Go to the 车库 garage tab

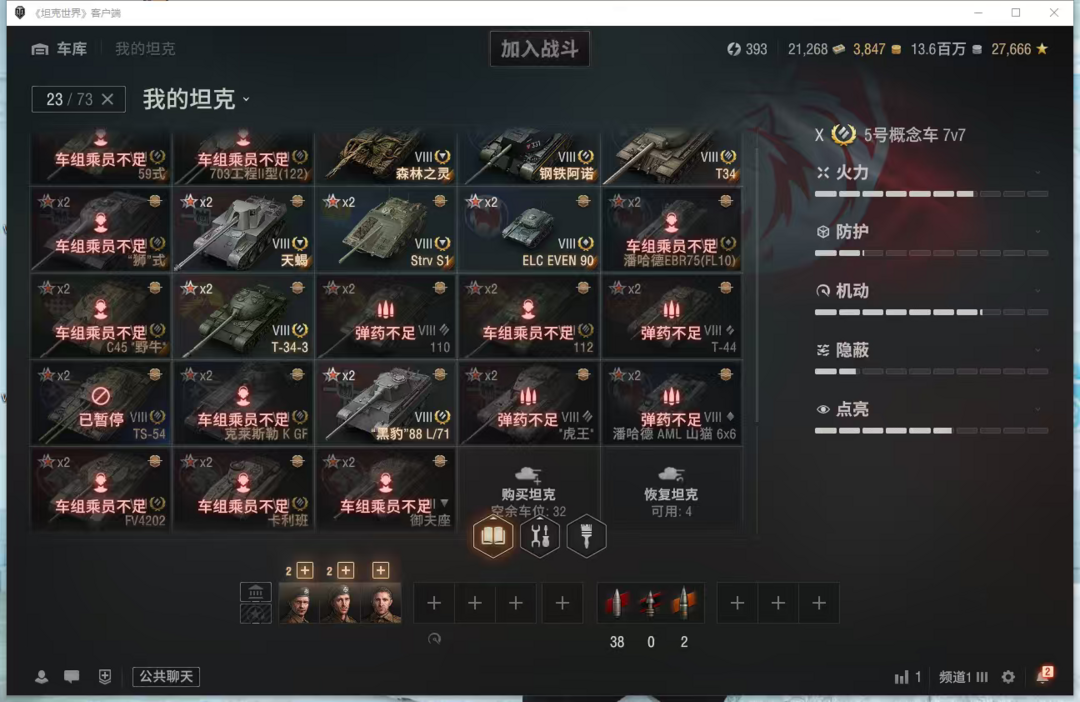click(x=60, y=49)
